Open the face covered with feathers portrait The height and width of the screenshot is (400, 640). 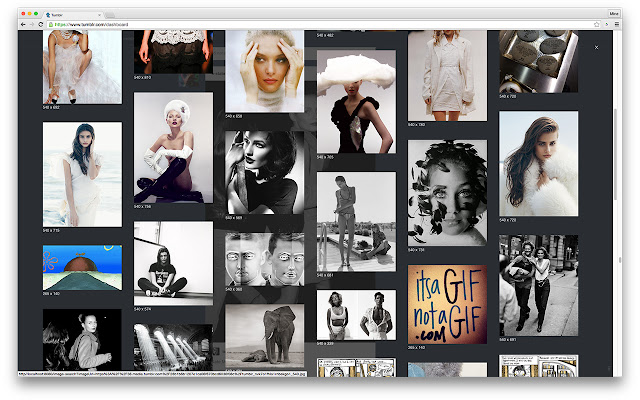[447, 193]
